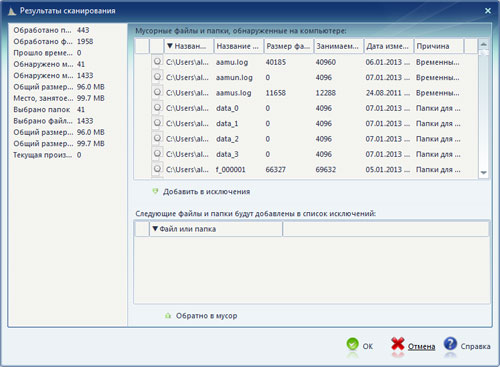The image size is (500, 367).
Task: Select the aamu.log file name cell
Action: coord(232,62)
